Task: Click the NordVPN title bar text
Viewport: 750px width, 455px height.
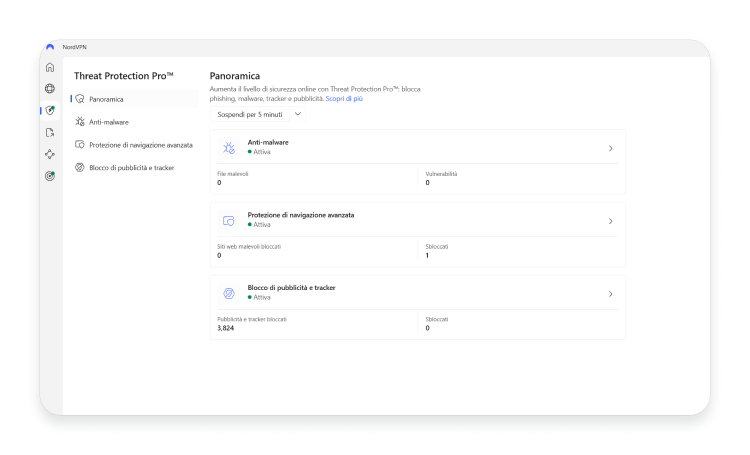Action: 74,47
